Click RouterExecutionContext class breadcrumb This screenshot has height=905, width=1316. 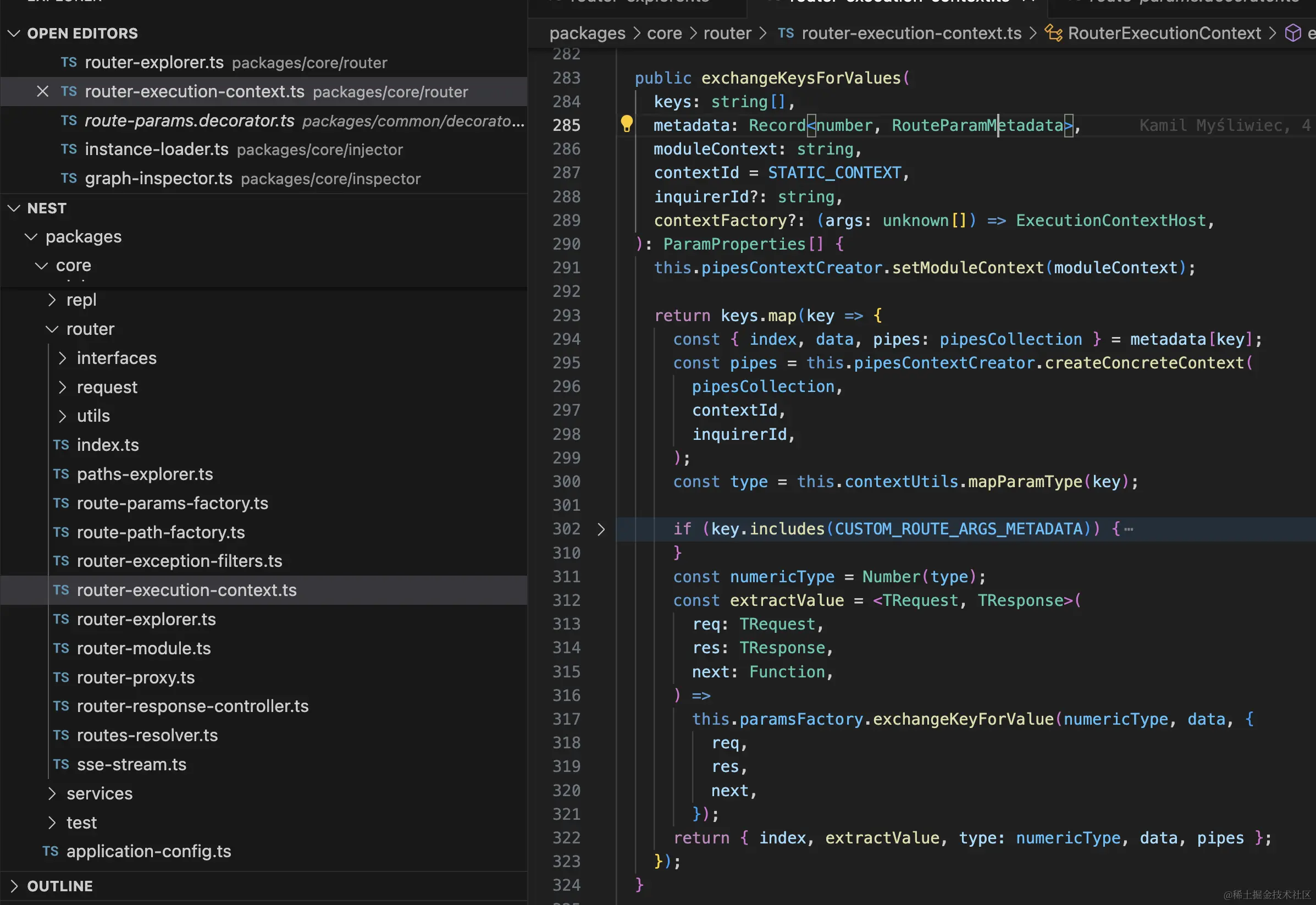tap(1164, 34)
